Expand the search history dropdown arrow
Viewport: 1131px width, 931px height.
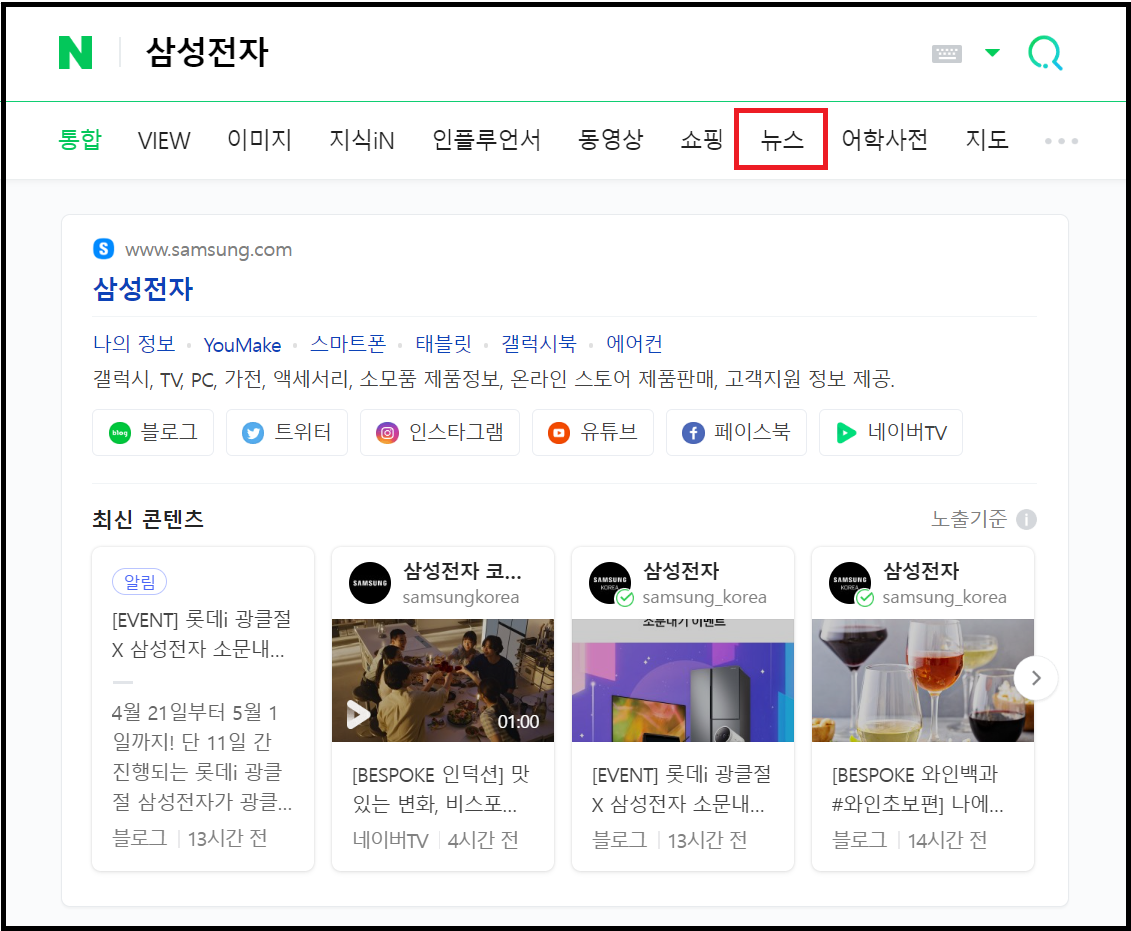[993, 53]
